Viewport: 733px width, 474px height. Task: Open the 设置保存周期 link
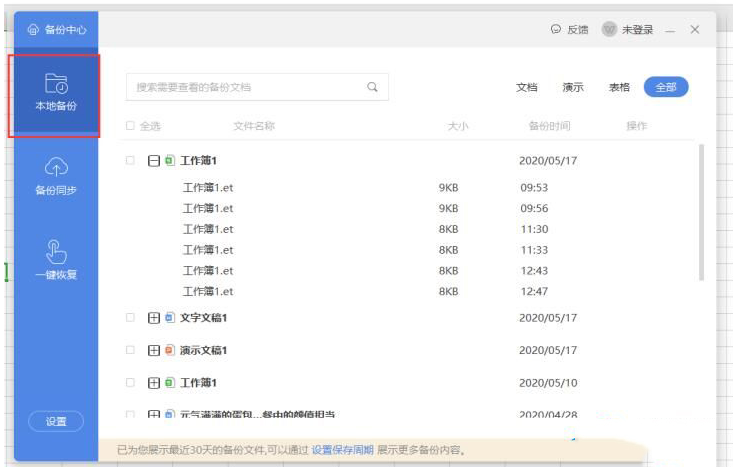point(342,450)
